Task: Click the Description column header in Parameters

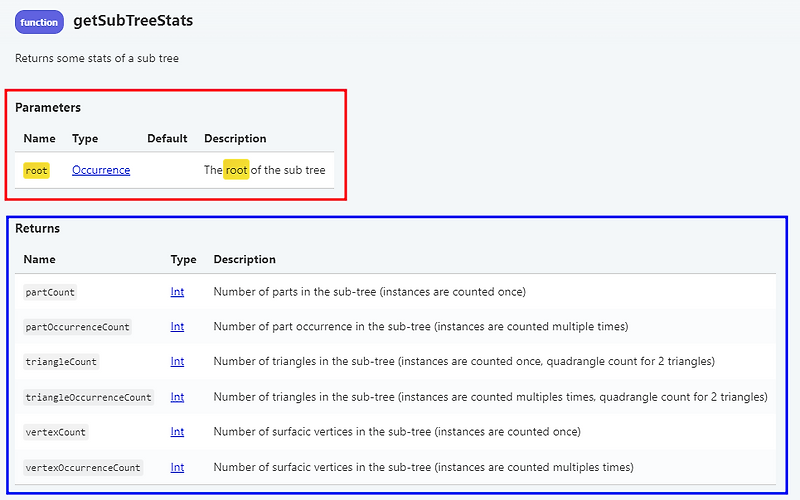Action: (235, 139)
